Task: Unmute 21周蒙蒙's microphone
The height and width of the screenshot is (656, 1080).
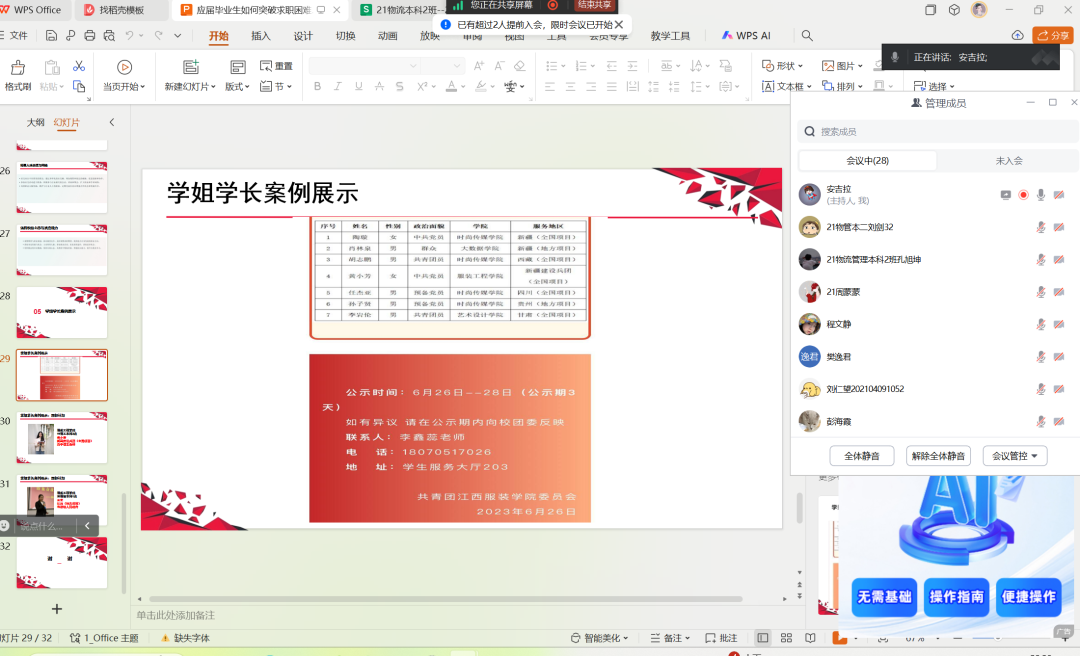Action: click(1041, 292)
